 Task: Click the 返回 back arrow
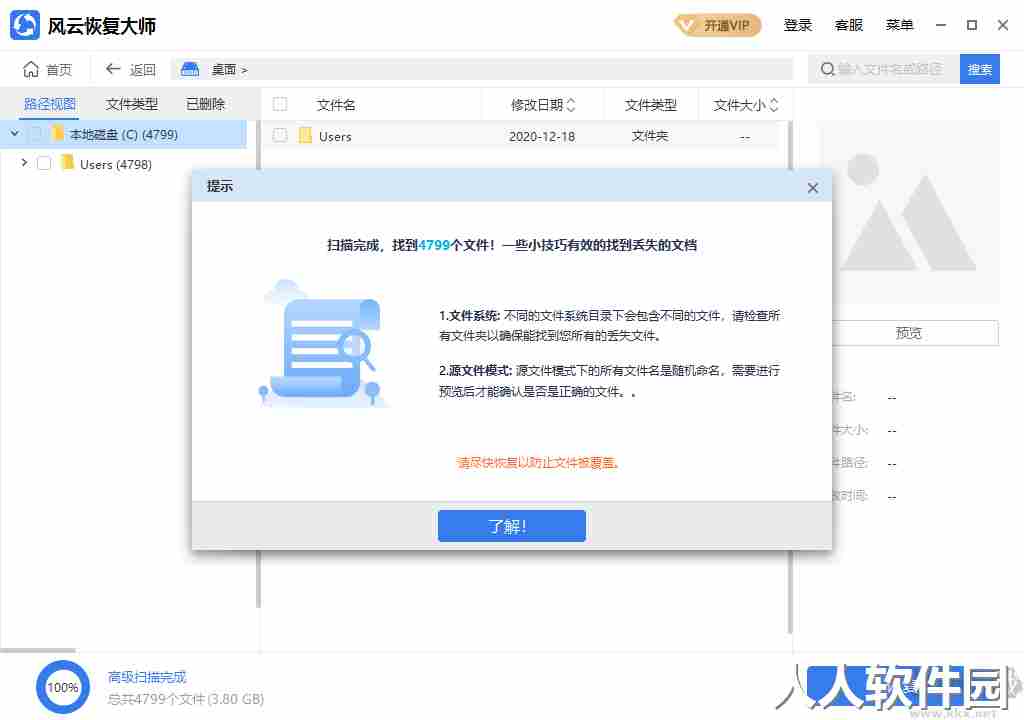coord(113,69)
